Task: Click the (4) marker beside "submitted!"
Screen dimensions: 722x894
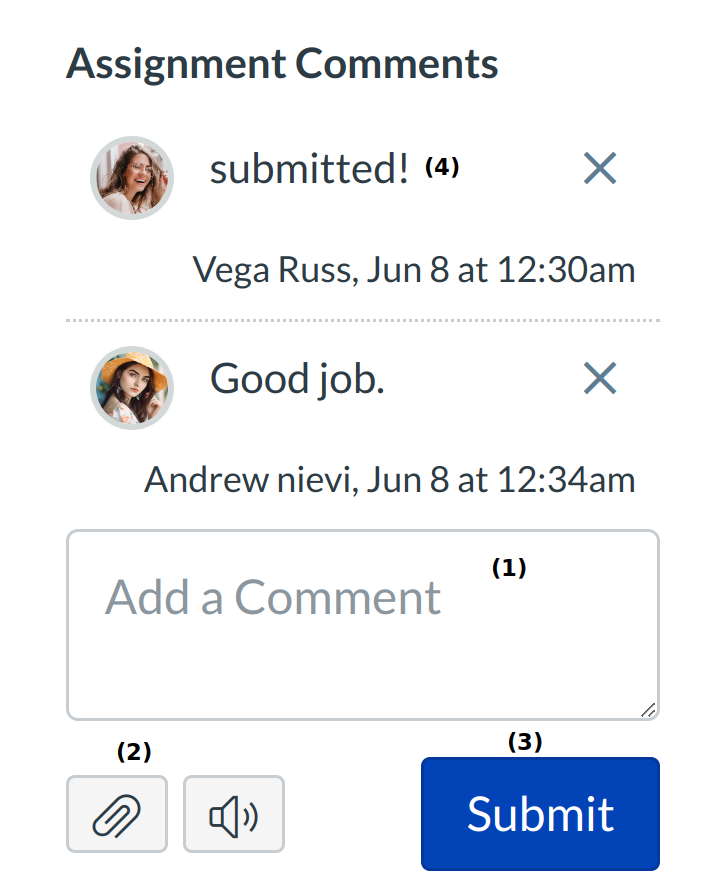Action: pyautogui.click(x=442, y=168)
